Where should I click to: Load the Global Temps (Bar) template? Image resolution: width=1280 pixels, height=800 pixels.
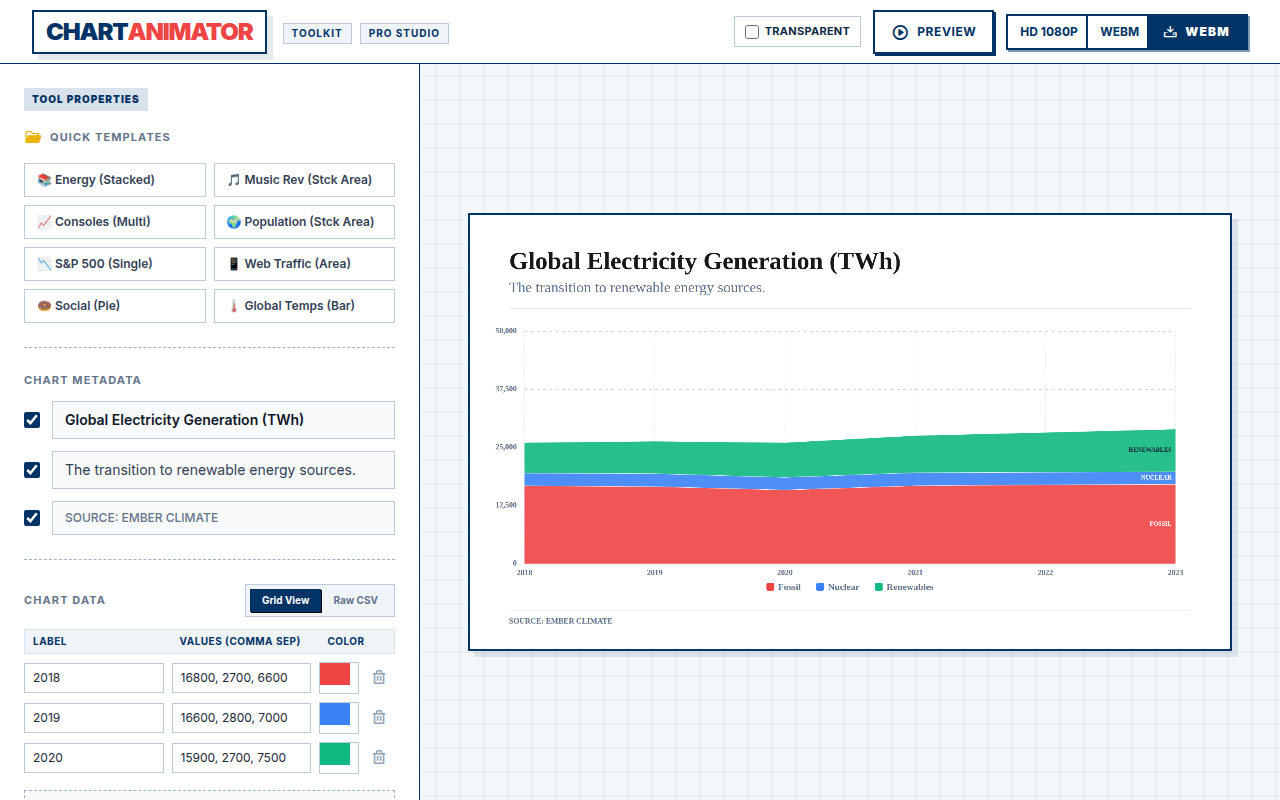tap(304, 306)
